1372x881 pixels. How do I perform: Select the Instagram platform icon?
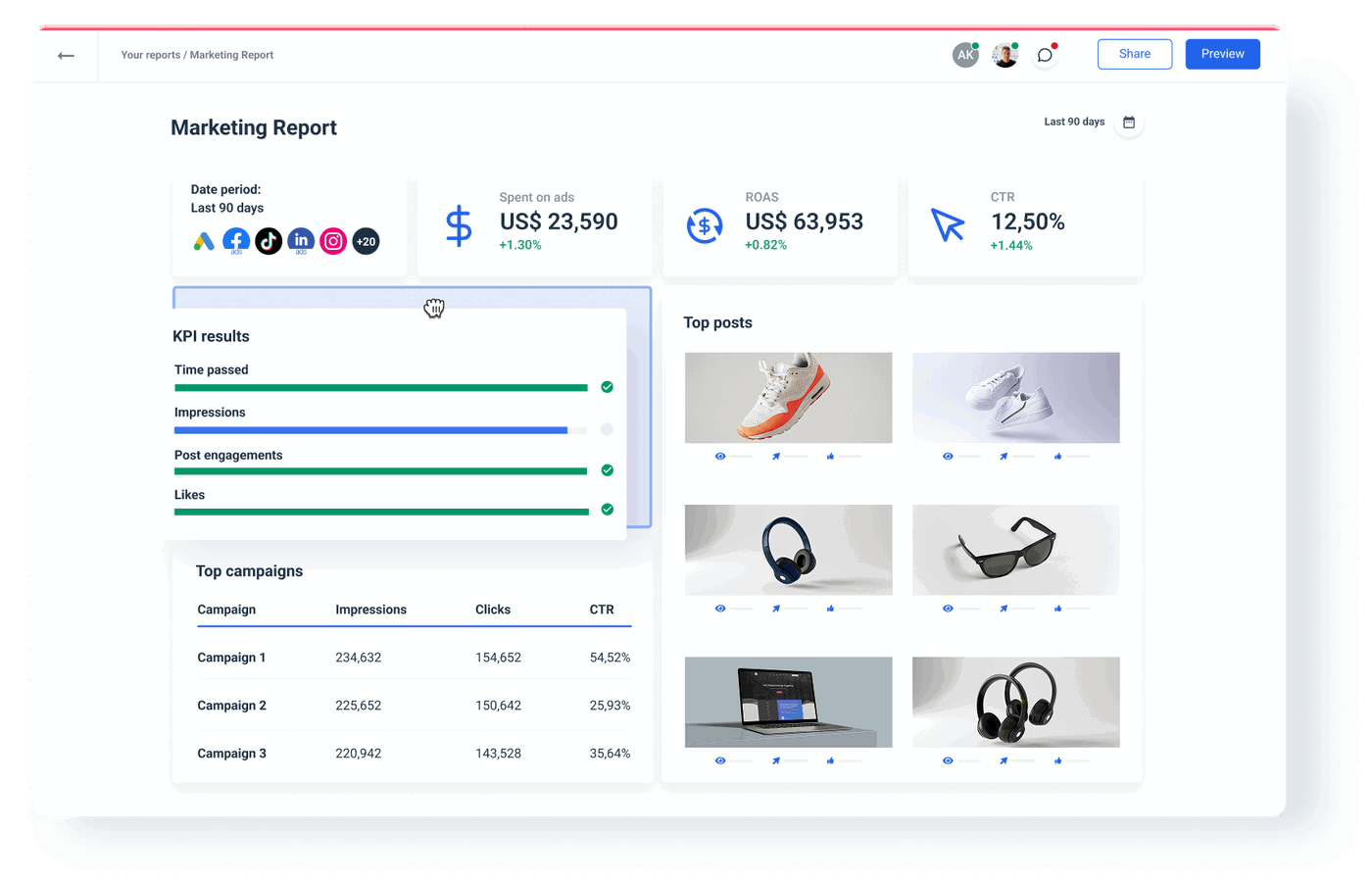332,241
